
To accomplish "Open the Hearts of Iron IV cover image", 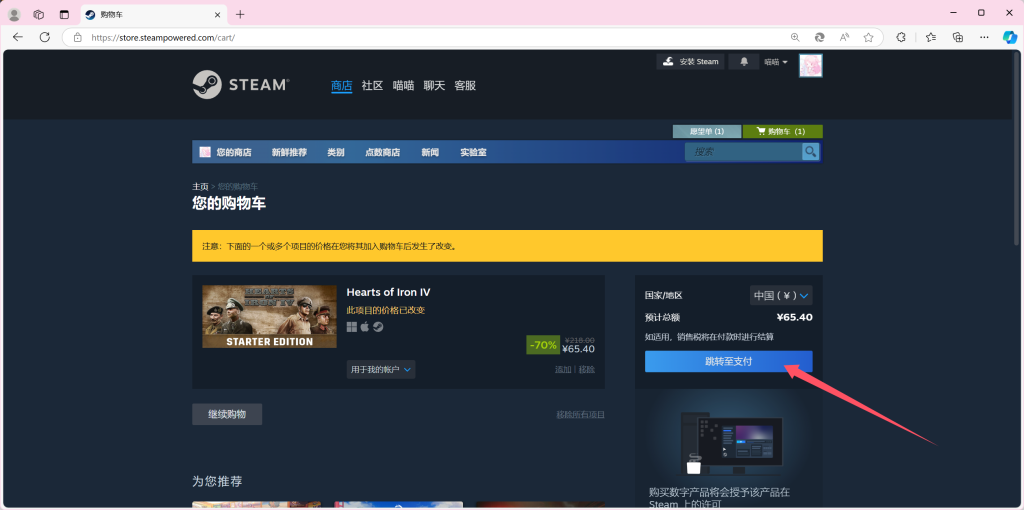I will (x=269, y=316).
